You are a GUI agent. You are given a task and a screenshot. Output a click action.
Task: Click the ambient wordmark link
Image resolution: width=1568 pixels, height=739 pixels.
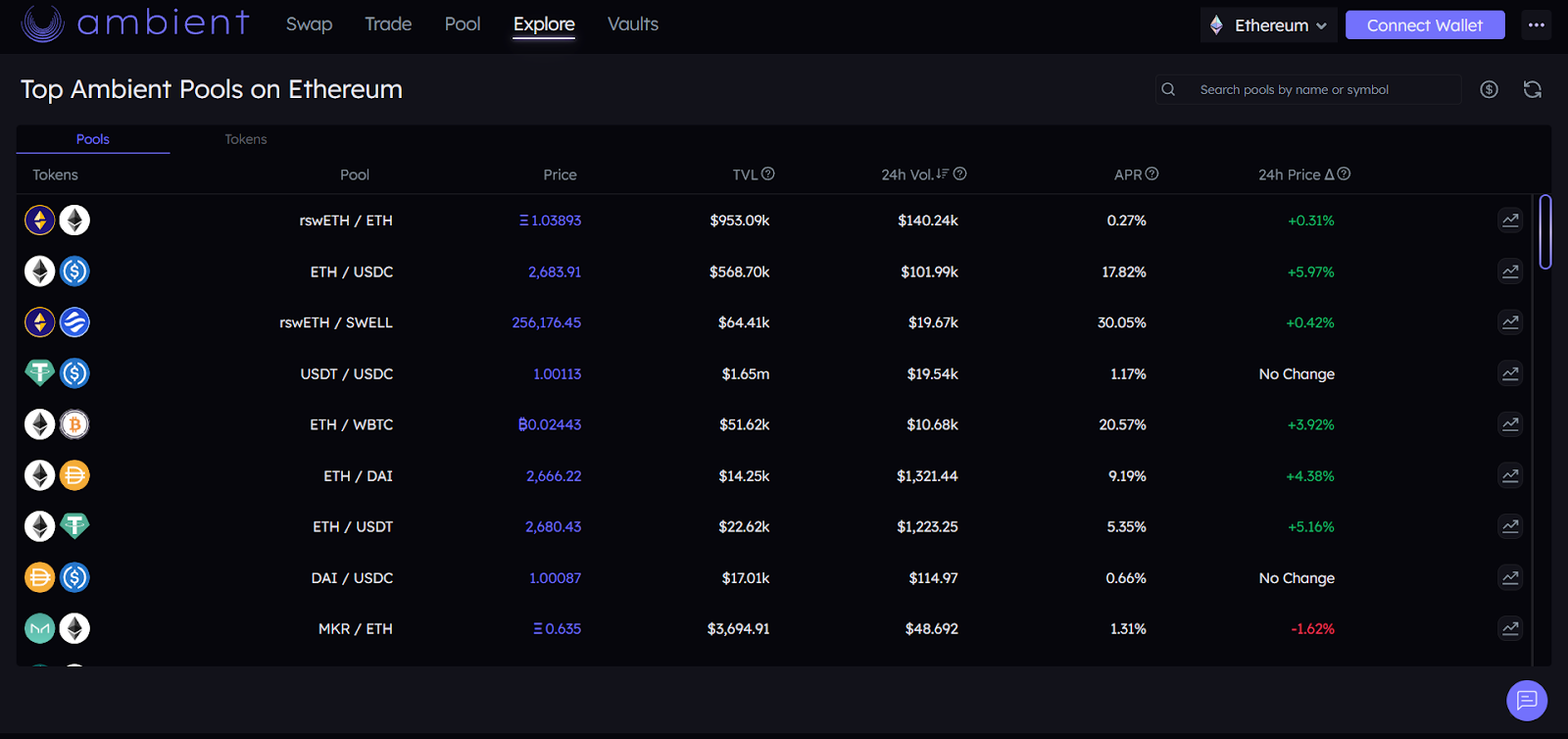click(164, 23)
